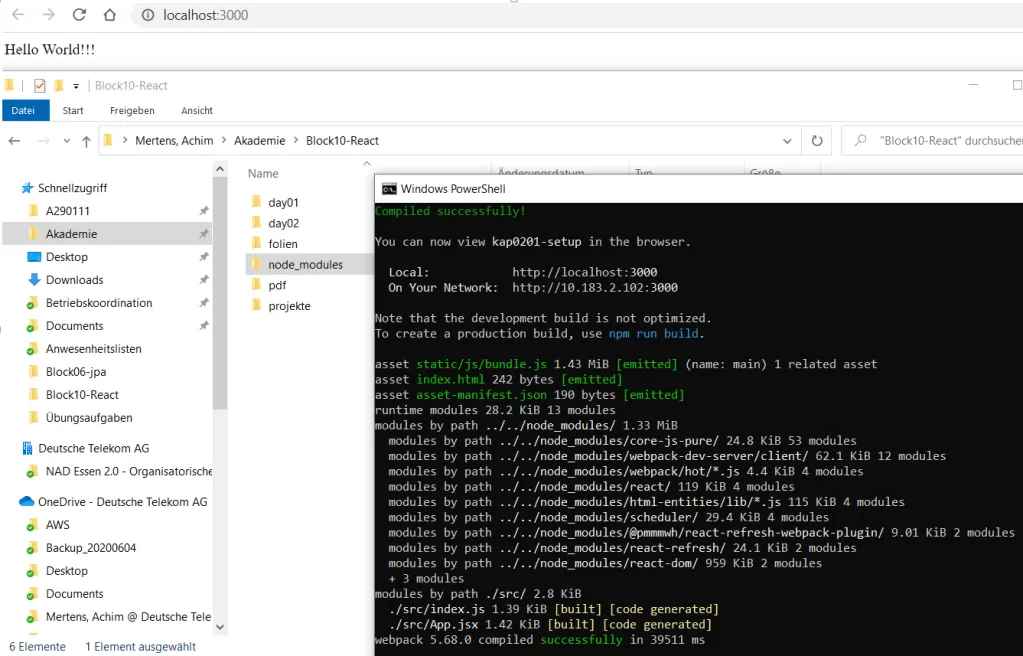Screen dimensions: 1023x656
Task: Go to the browser home page
Action: point(110,14)
